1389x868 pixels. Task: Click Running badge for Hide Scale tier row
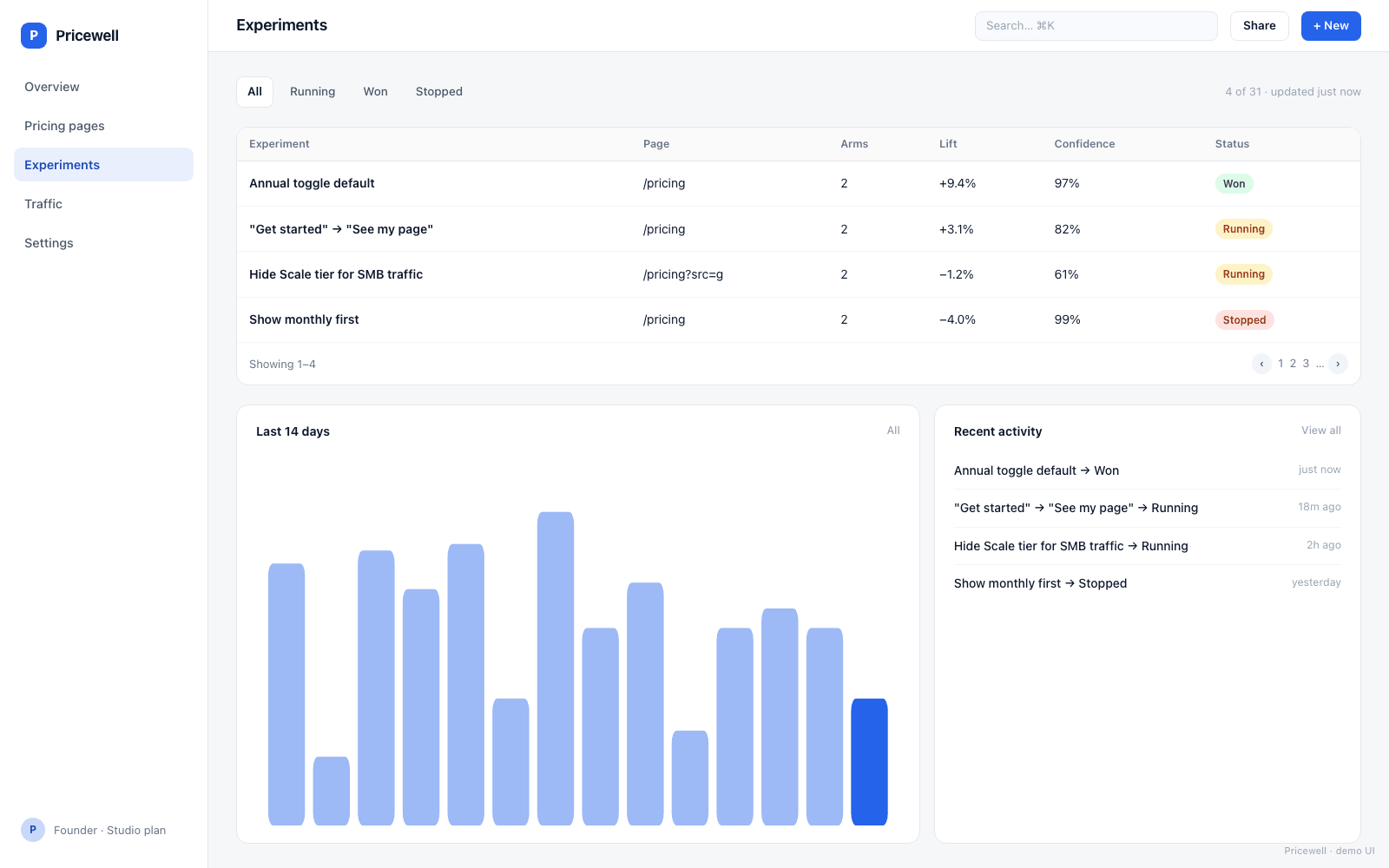tap(1243, 274)
